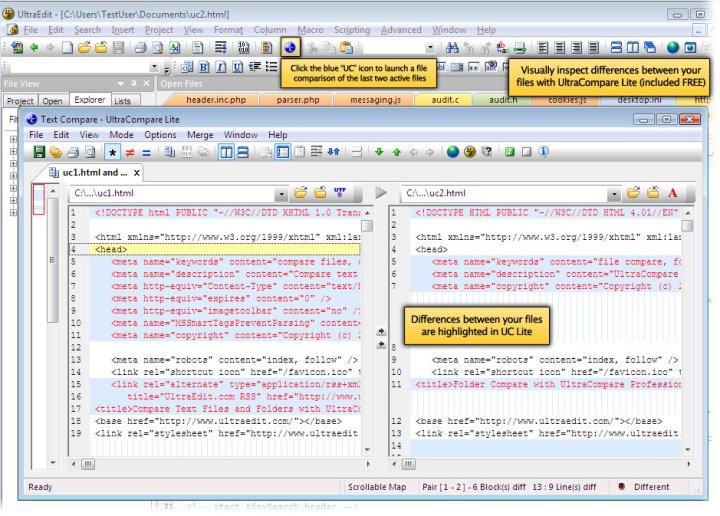Click the swap panes blue arrows icon
Viewport: 720px width, 516px height.
[x=334, y=151]
